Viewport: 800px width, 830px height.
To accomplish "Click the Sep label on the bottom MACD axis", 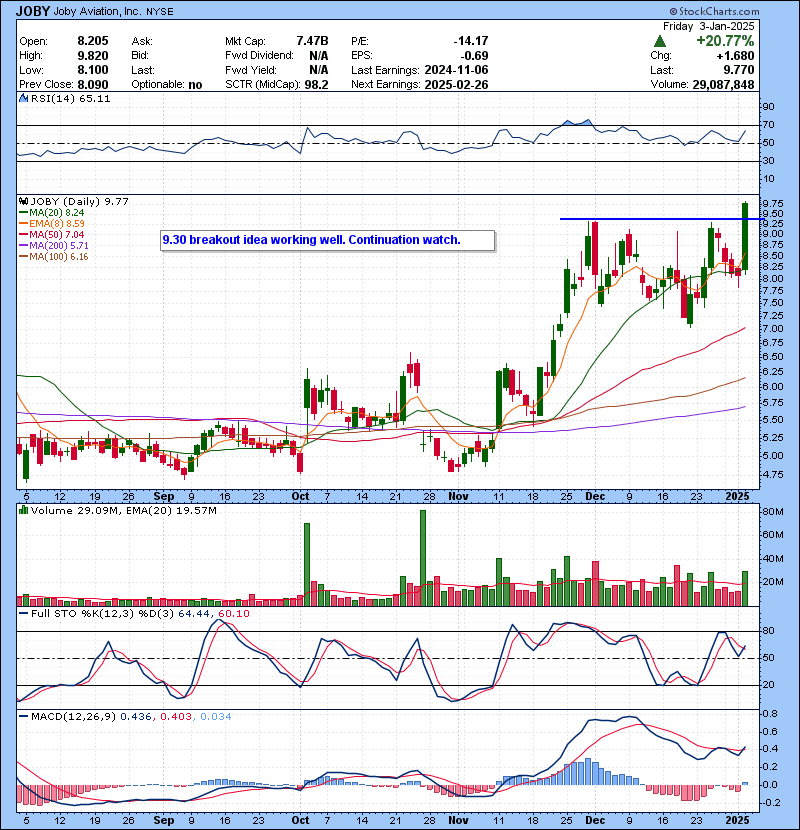I will [x=164, y=820].
